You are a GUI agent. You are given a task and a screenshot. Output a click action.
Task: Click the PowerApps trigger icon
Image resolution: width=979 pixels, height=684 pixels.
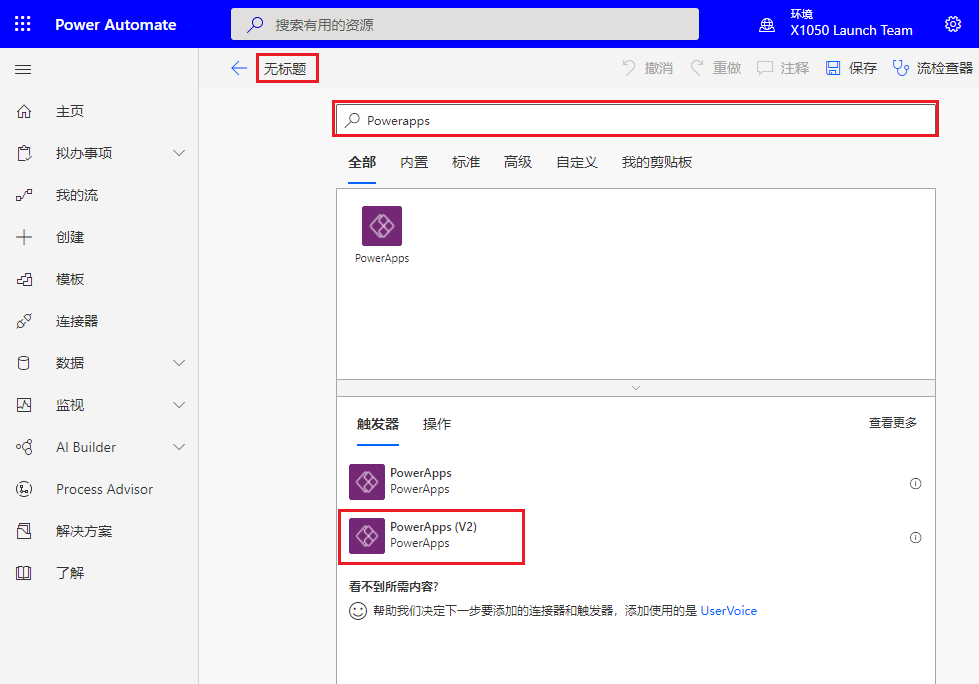[367, 482]
